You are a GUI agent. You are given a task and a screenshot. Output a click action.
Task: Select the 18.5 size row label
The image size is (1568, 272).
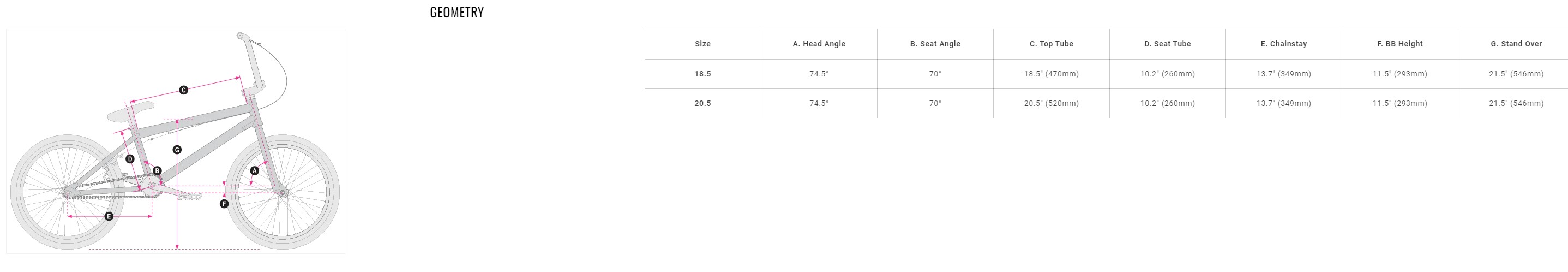coord(702,74)
